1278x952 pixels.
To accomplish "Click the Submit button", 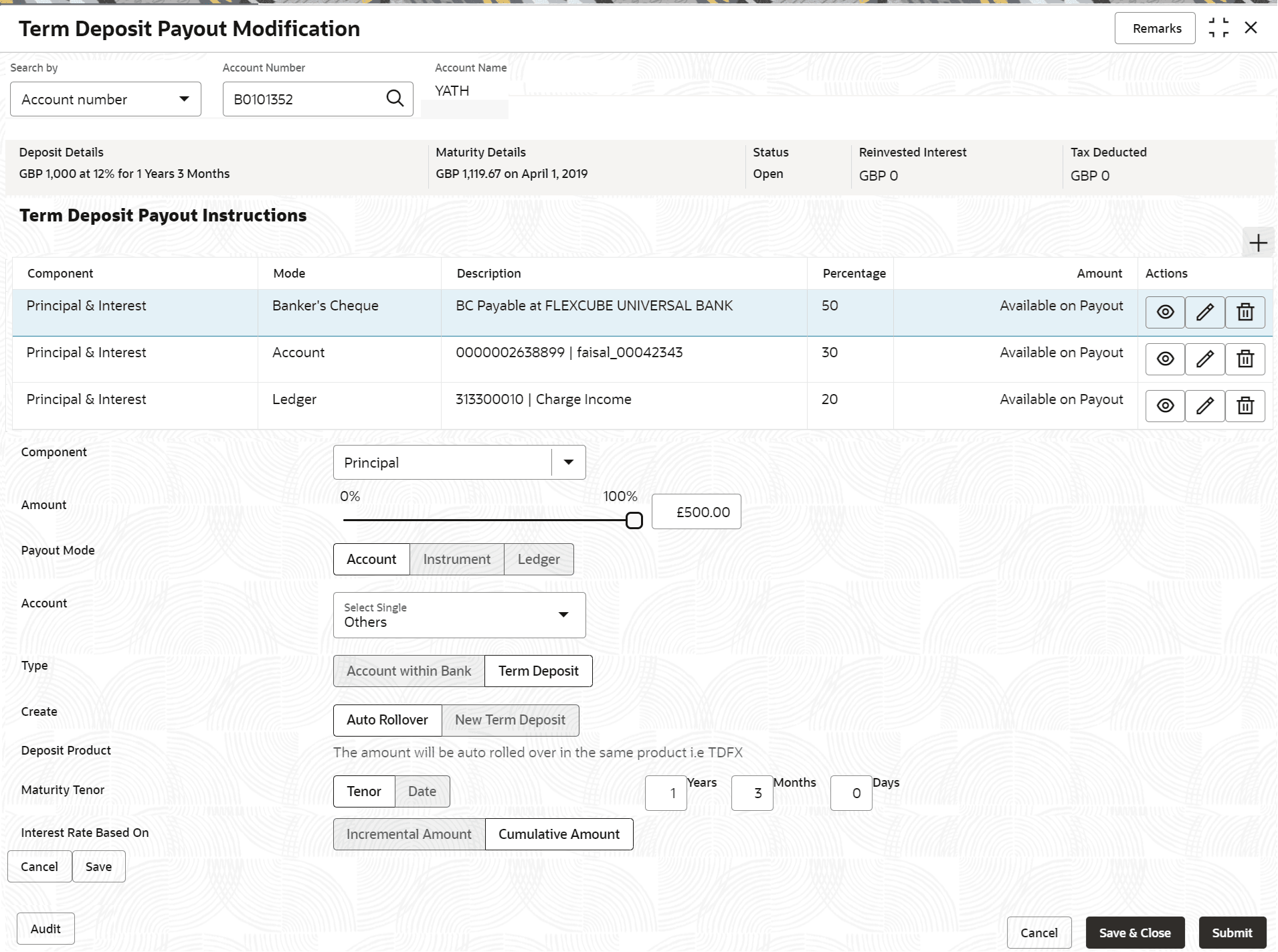I will click(1232, 933).
